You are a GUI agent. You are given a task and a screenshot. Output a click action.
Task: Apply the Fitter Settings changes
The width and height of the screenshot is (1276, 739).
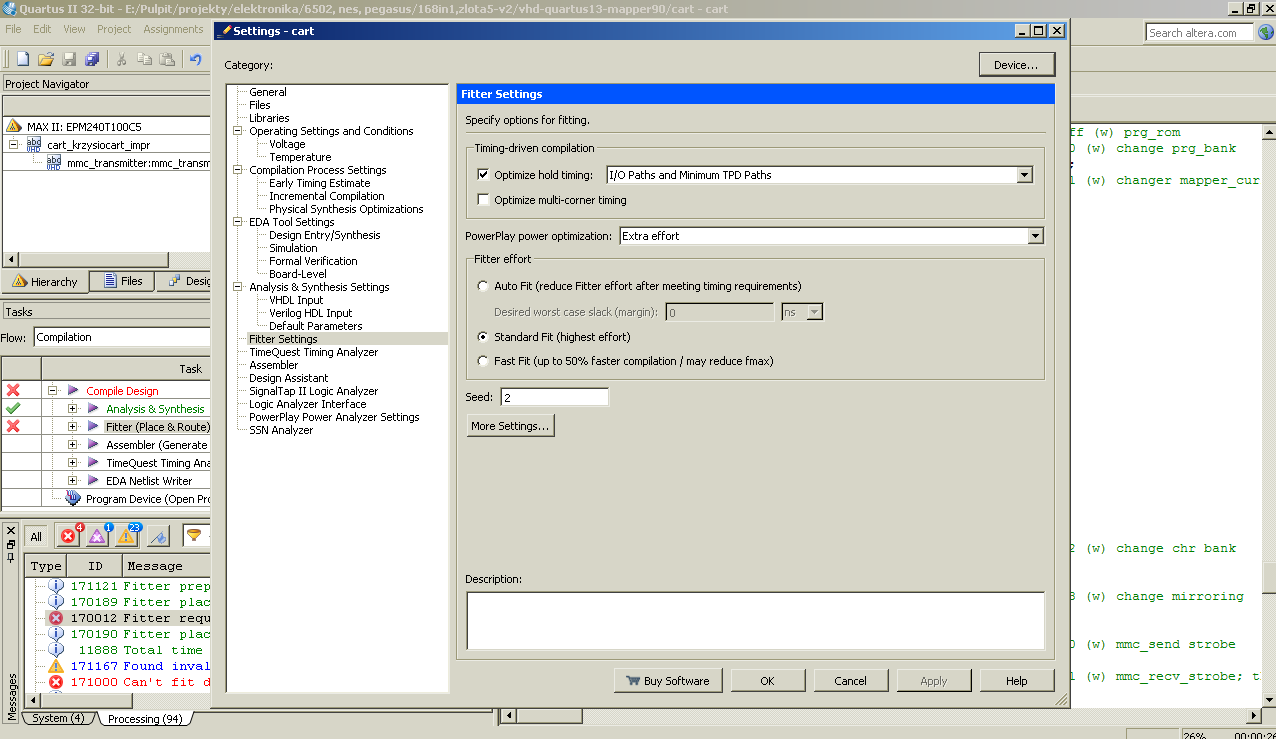click(x=933, y=679)
